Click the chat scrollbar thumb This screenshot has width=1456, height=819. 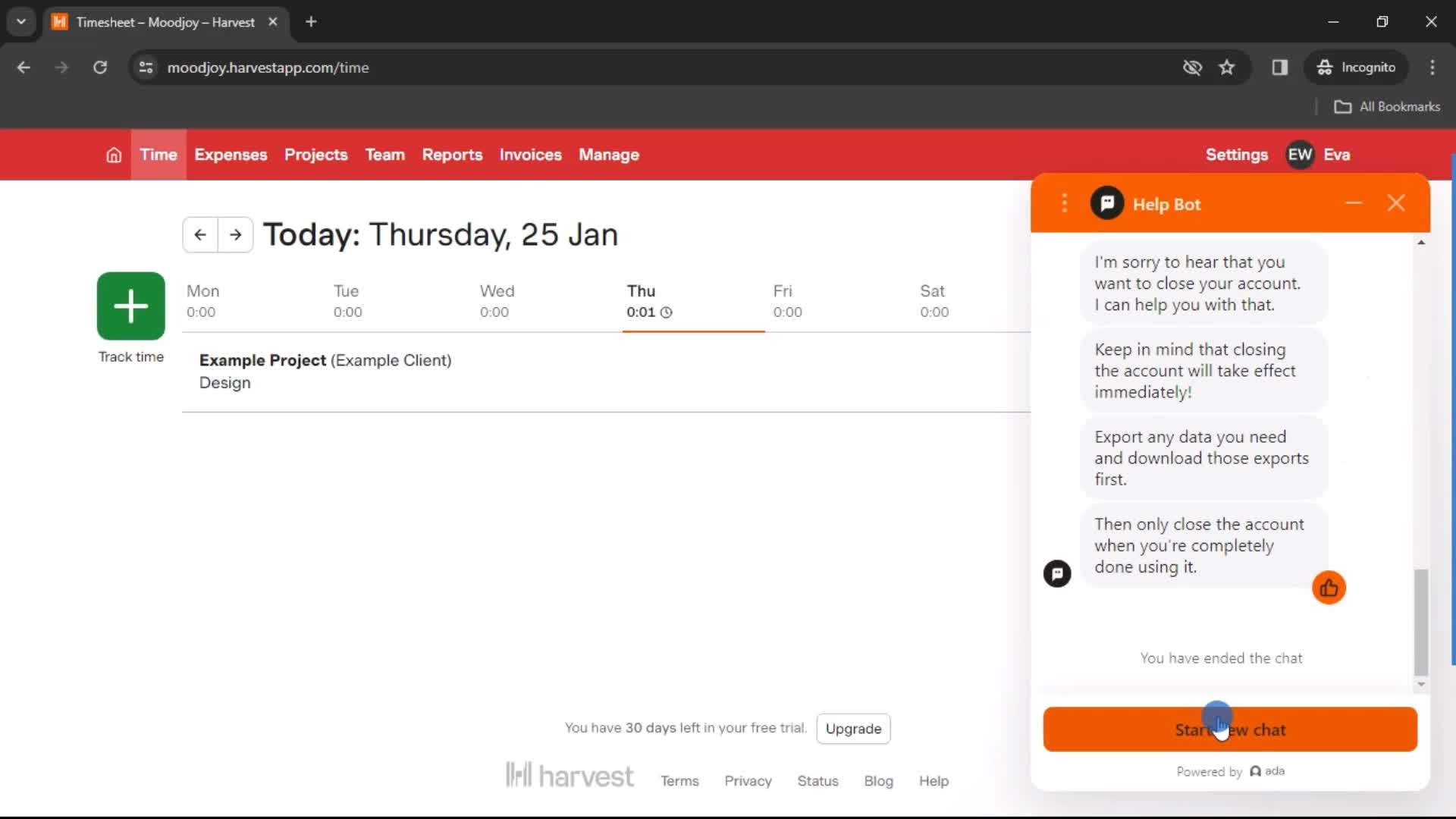(1421, 622)
